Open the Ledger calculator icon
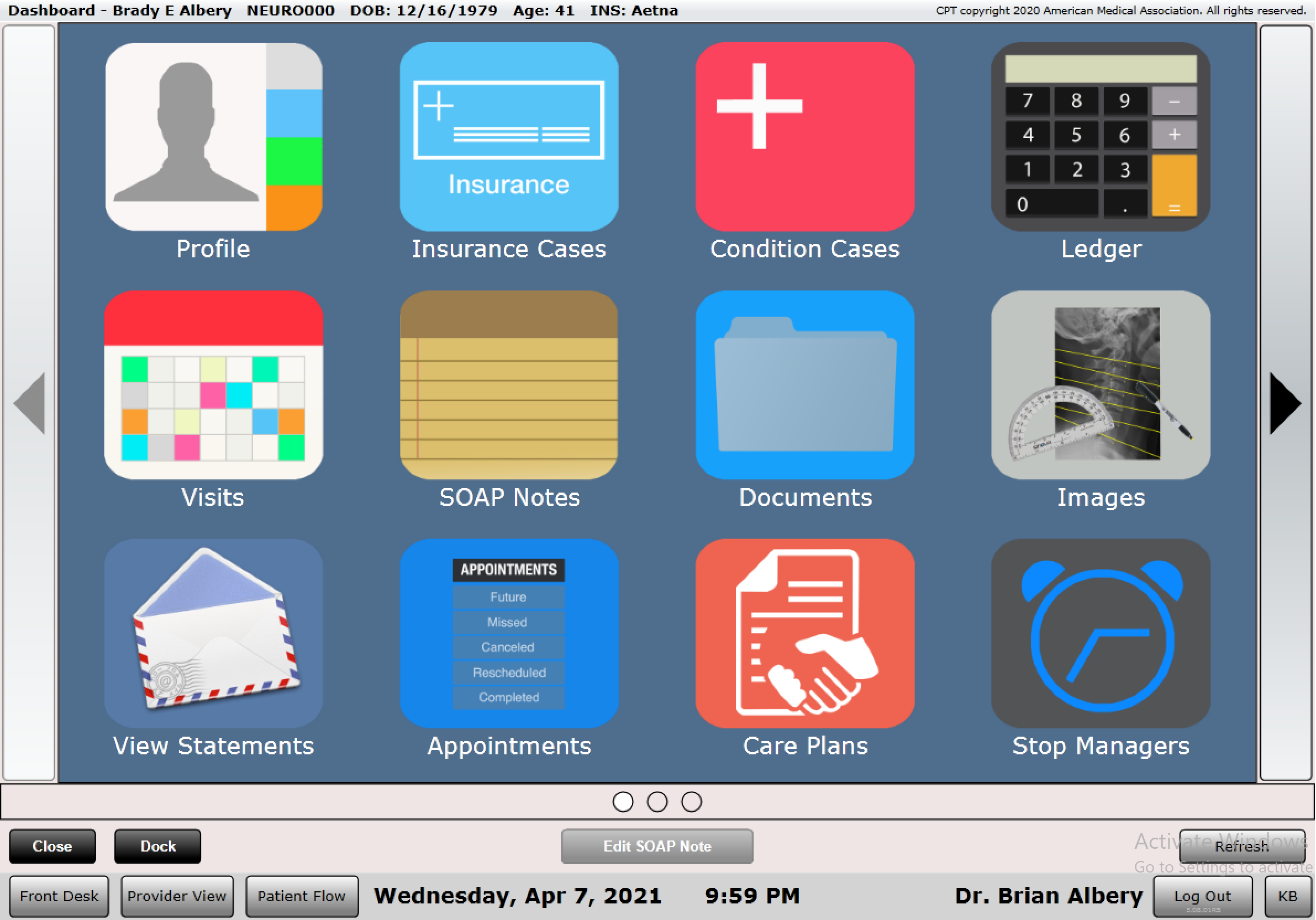Image resolution: width=1316 pixels, height=920 pixels. pos(1101,138)
